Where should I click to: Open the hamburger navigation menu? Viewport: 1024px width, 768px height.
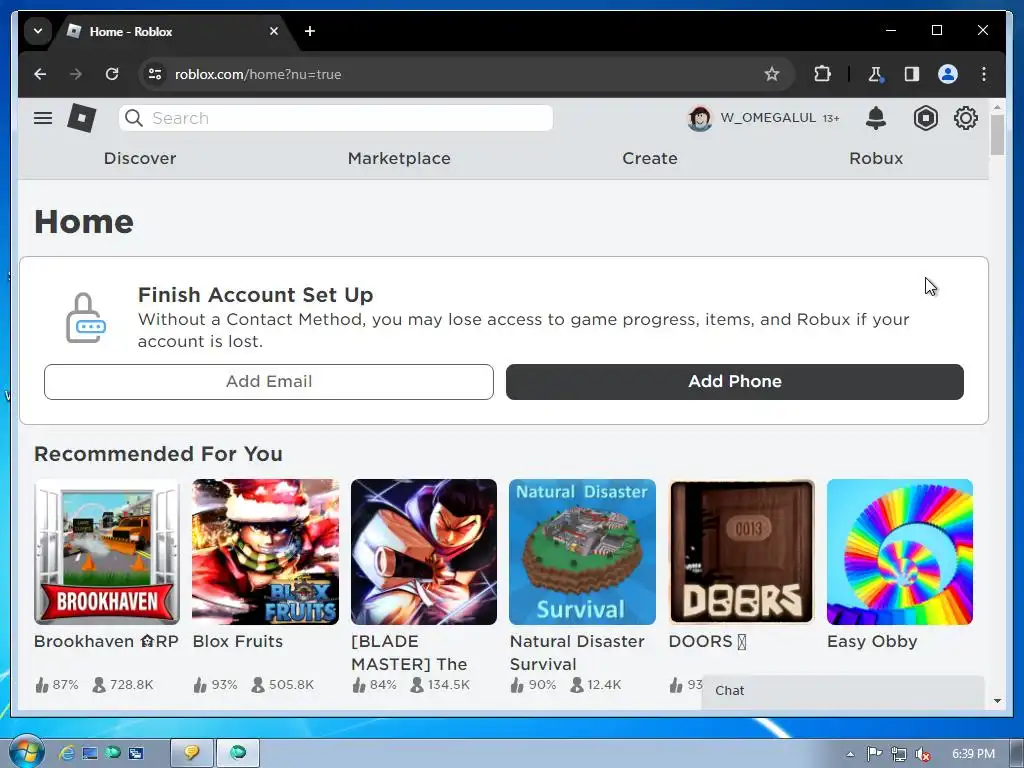(43, 118)
